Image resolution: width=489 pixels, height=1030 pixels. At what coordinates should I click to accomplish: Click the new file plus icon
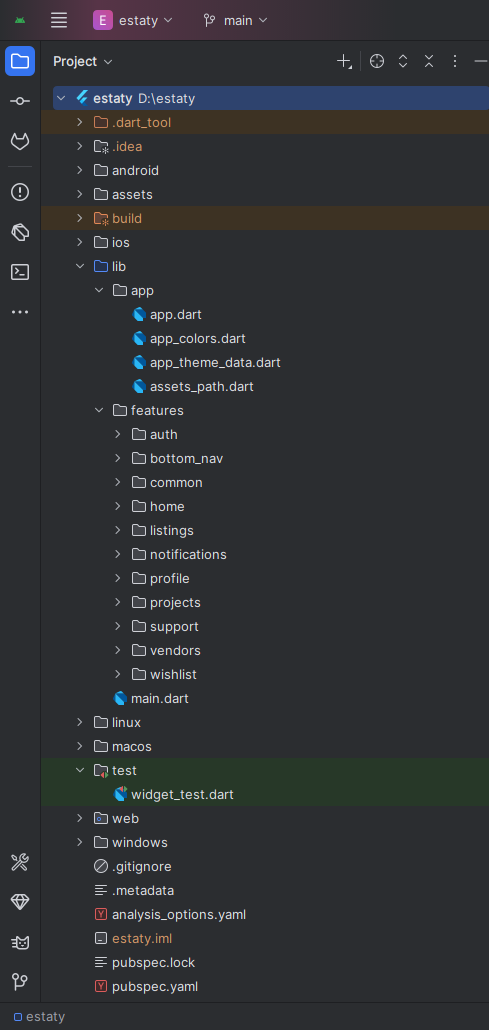(344, 61)
